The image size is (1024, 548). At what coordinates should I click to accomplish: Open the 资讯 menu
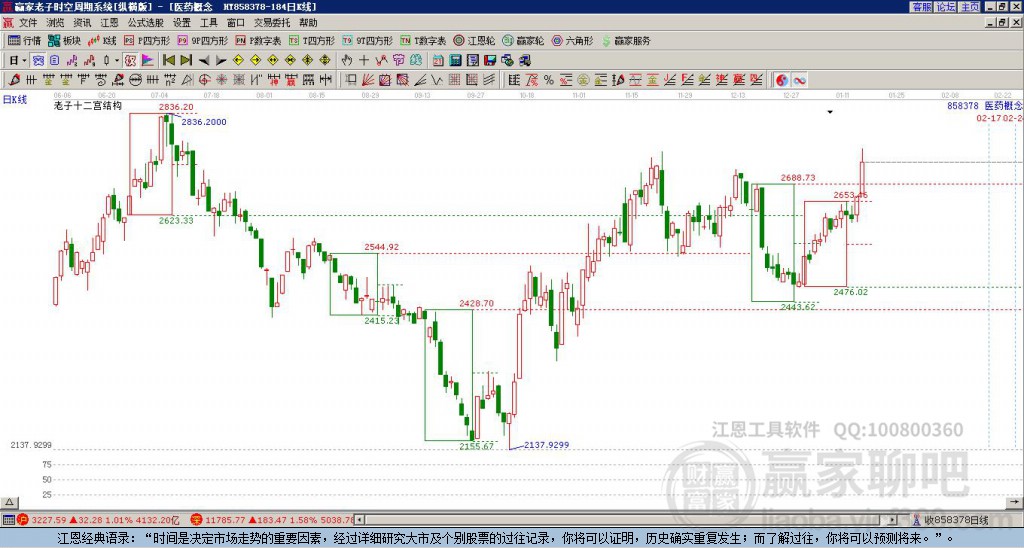coord(82,23)
